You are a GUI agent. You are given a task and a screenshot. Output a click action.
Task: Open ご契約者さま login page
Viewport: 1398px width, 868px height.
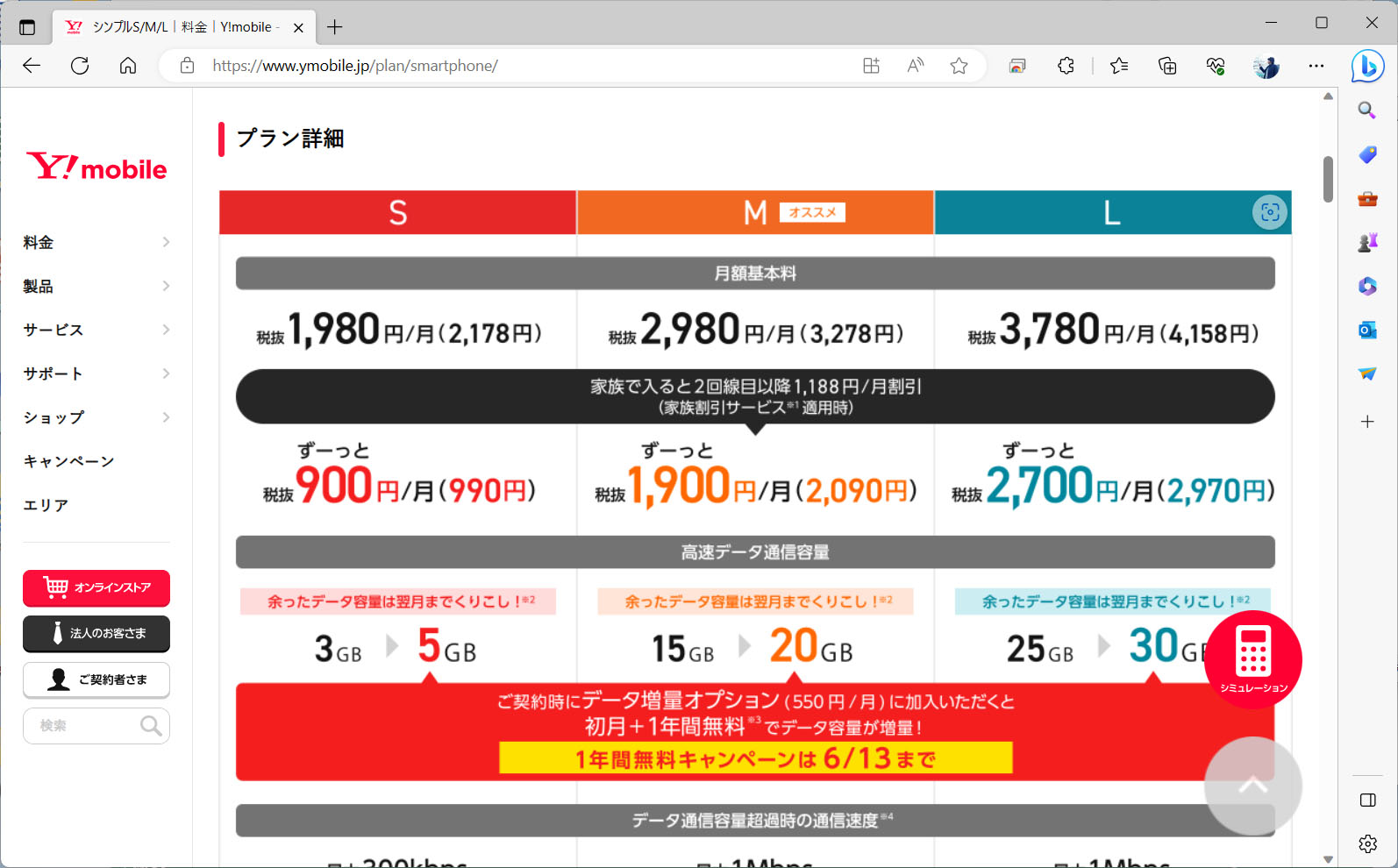click(x=96, y=679)
